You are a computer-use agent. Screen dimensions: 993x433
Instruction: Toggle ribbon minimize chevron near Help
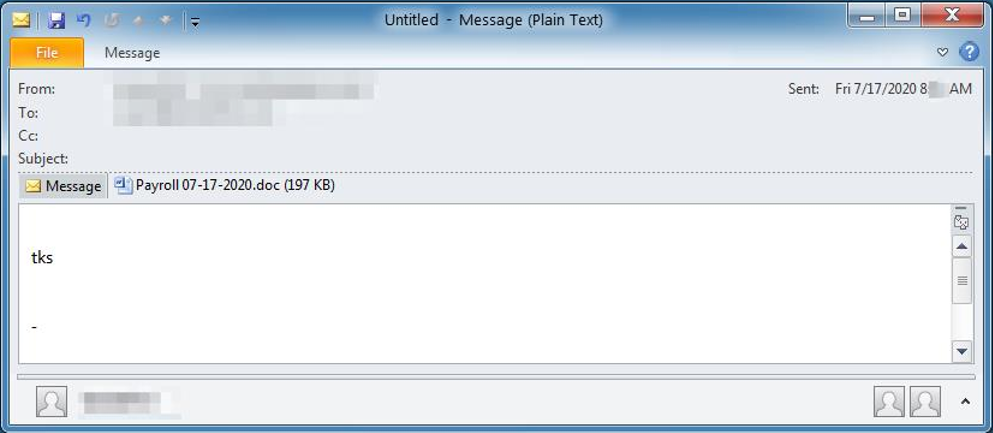pyautogui.click(x=942, y=53)
